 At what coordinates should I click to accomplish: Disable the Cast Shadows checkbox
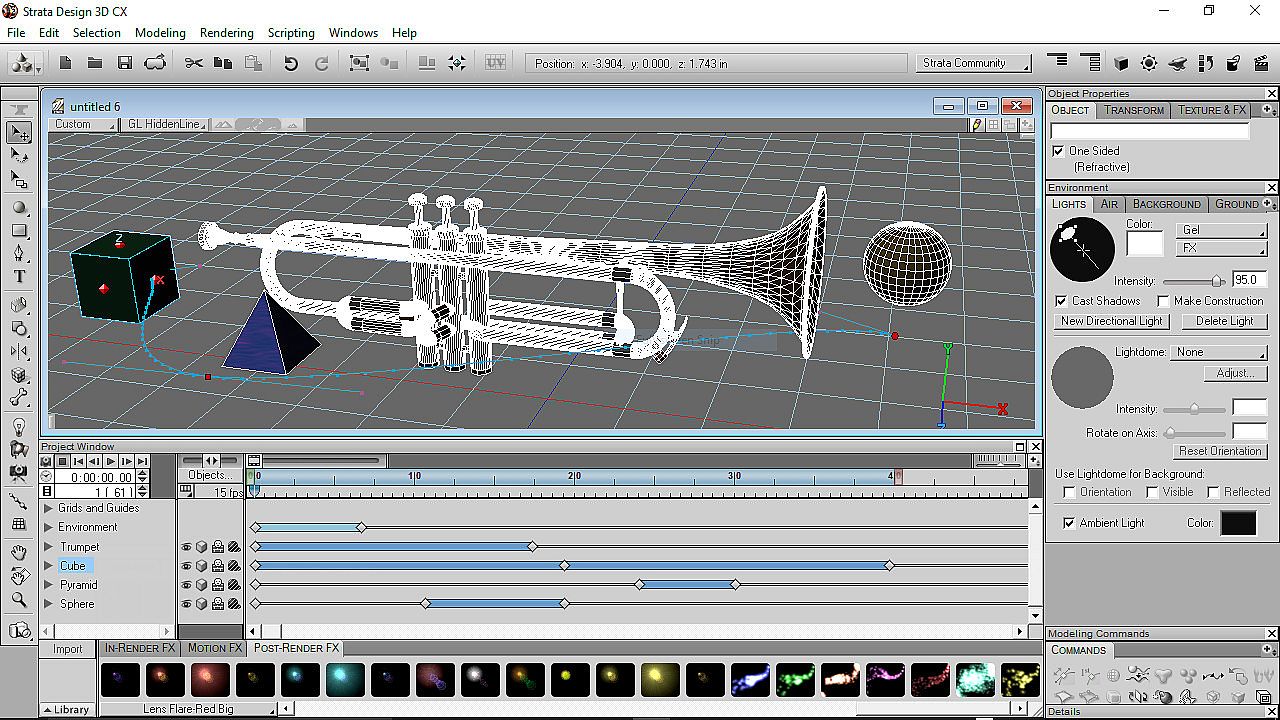1061,301
